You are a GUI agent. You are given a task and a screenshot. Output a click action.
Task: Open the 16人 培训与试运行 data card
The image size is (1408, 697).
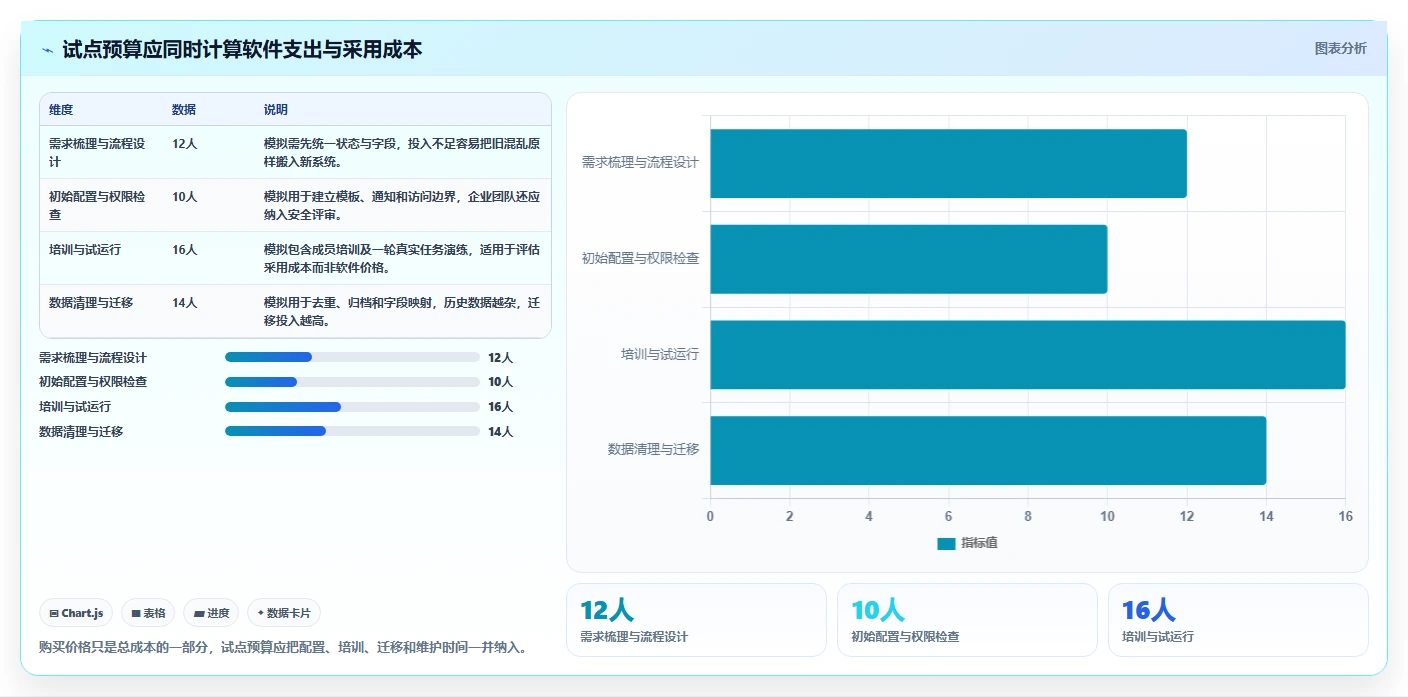1238,620
